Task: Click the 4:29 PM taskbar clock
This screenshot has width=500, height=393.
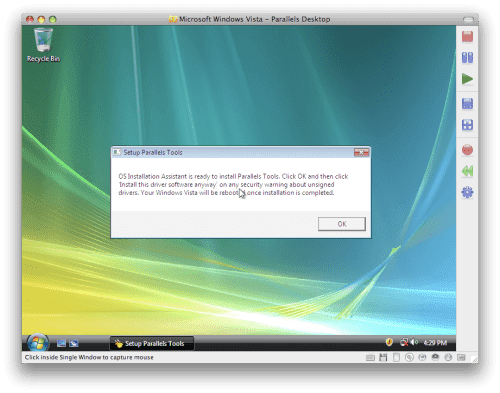Action: [x=435, y=343]
